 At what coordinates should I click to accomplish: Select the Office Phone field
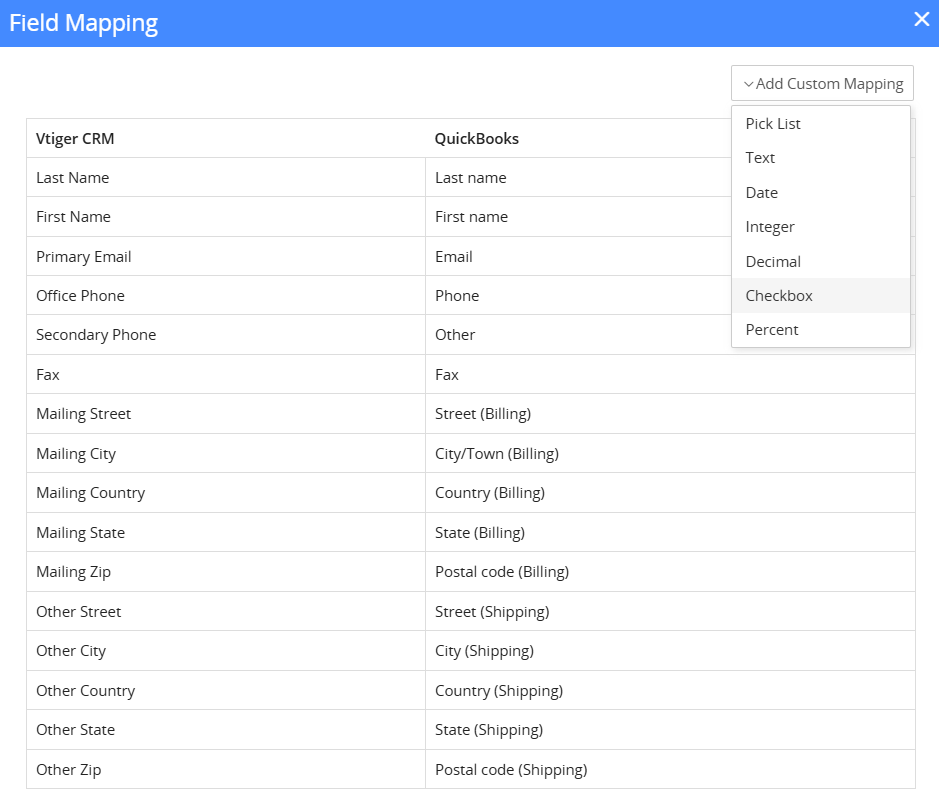point(226,296)
